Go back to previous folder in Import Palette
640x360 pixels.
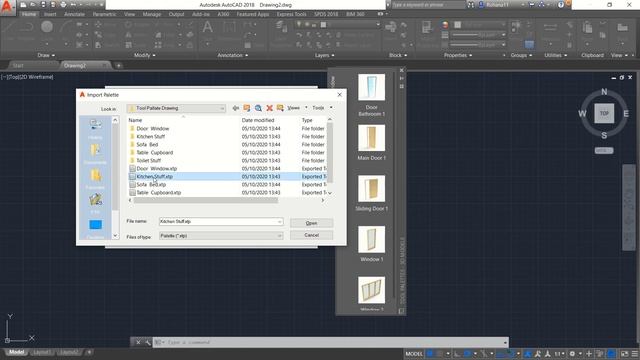(x=236, y=108)
